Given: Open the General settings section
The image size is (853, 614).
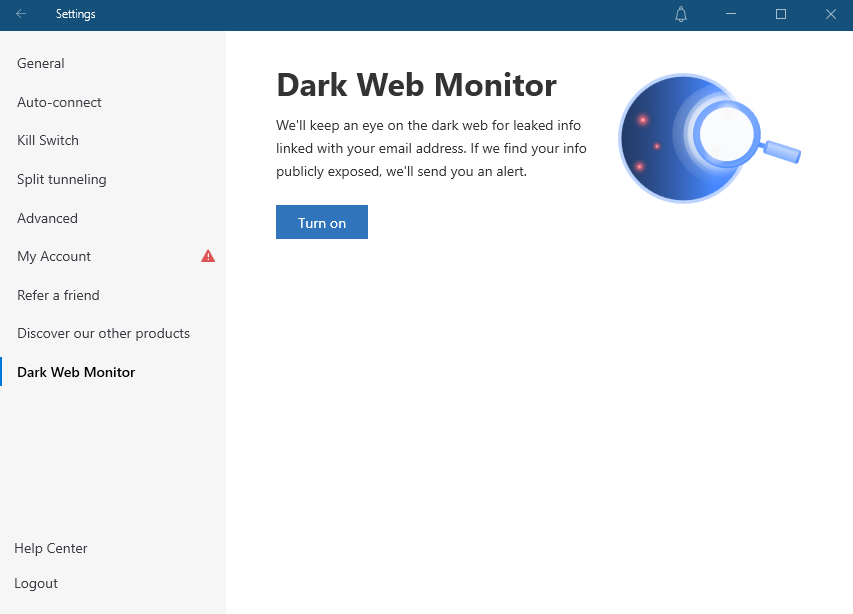Looking at the screenshot, I should (41, 63).
